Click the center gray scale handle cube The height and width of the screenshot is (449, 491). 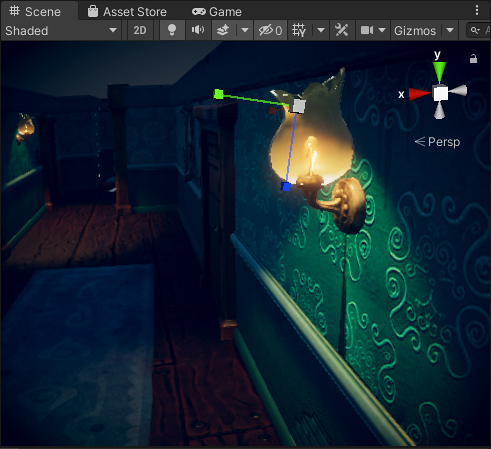pyautogui.click(x=299, y=106)
